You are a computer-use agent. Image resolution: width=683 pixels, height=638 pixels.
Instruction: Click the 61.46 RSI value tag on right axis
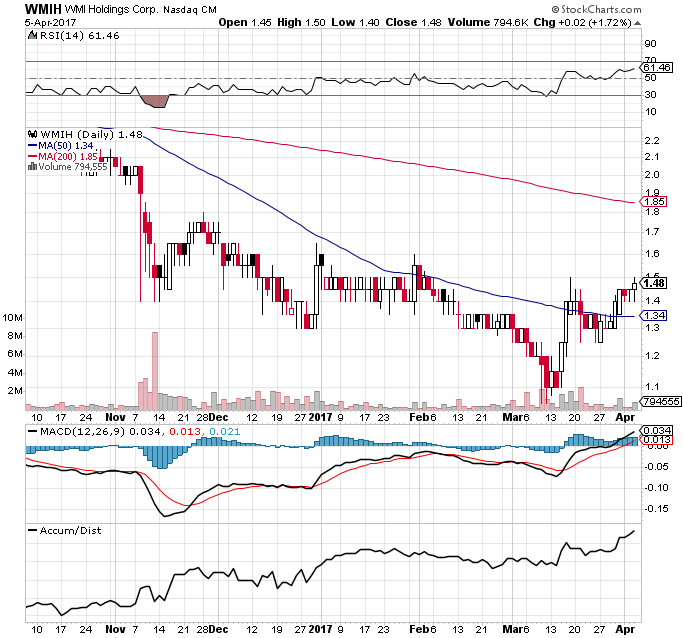coord(657,68)
